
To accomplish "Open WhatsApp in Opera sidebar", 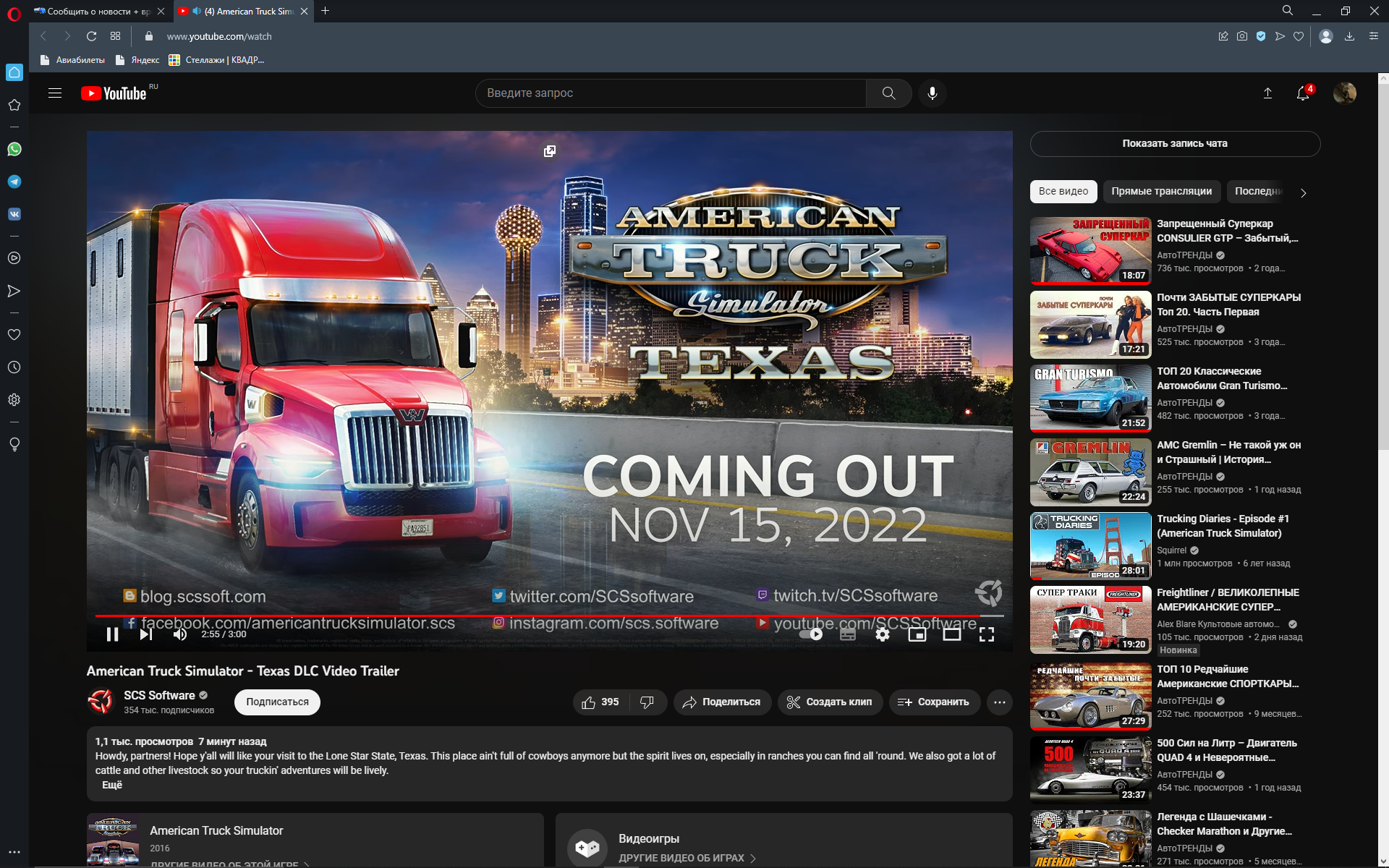I will pyautogui.click(x=14, y=149).
